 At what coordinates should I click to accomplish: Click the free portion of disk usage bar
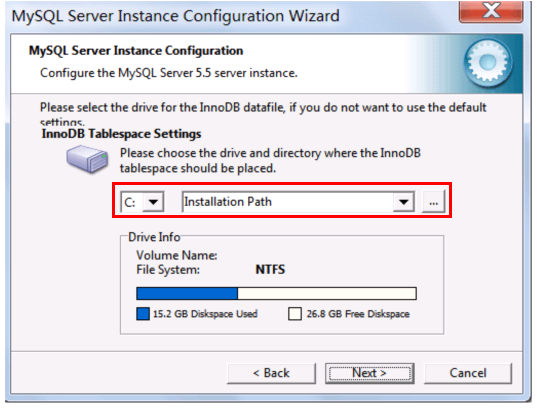click(327, 294)
